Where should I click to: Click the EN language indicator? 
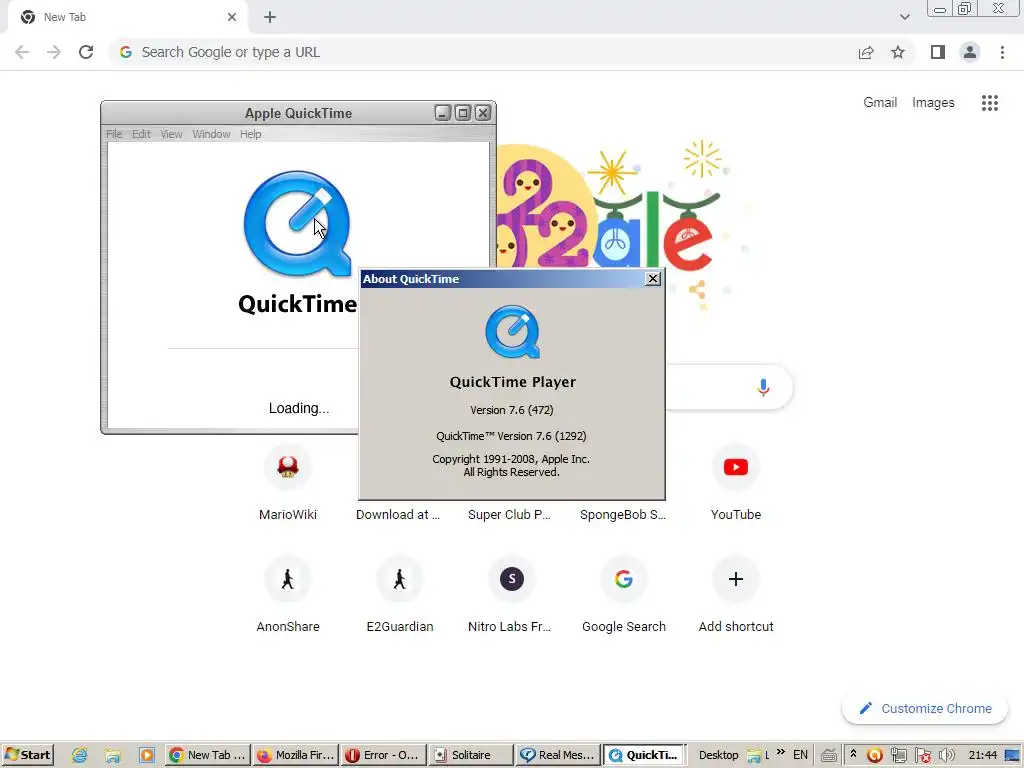(x=800, y=755)
